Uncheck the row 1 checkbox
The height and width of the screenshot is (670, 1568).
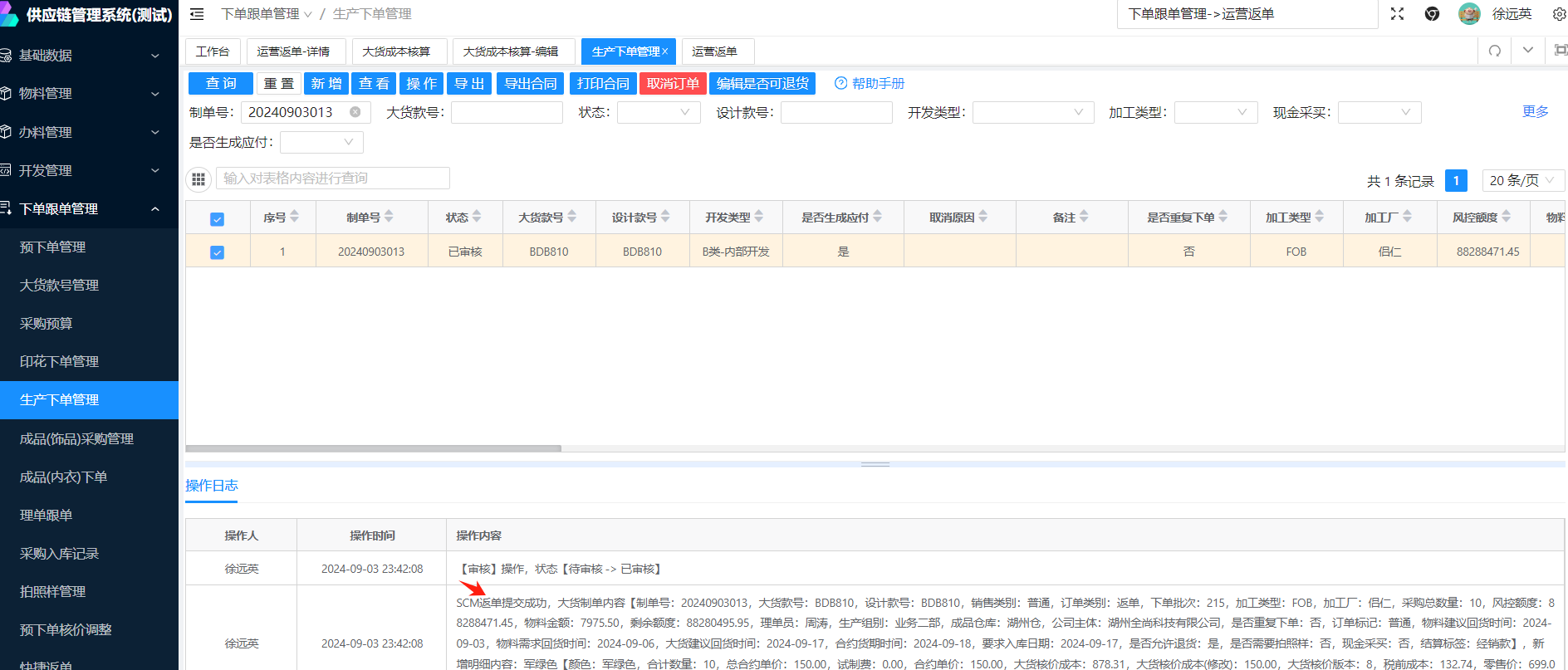217,252
